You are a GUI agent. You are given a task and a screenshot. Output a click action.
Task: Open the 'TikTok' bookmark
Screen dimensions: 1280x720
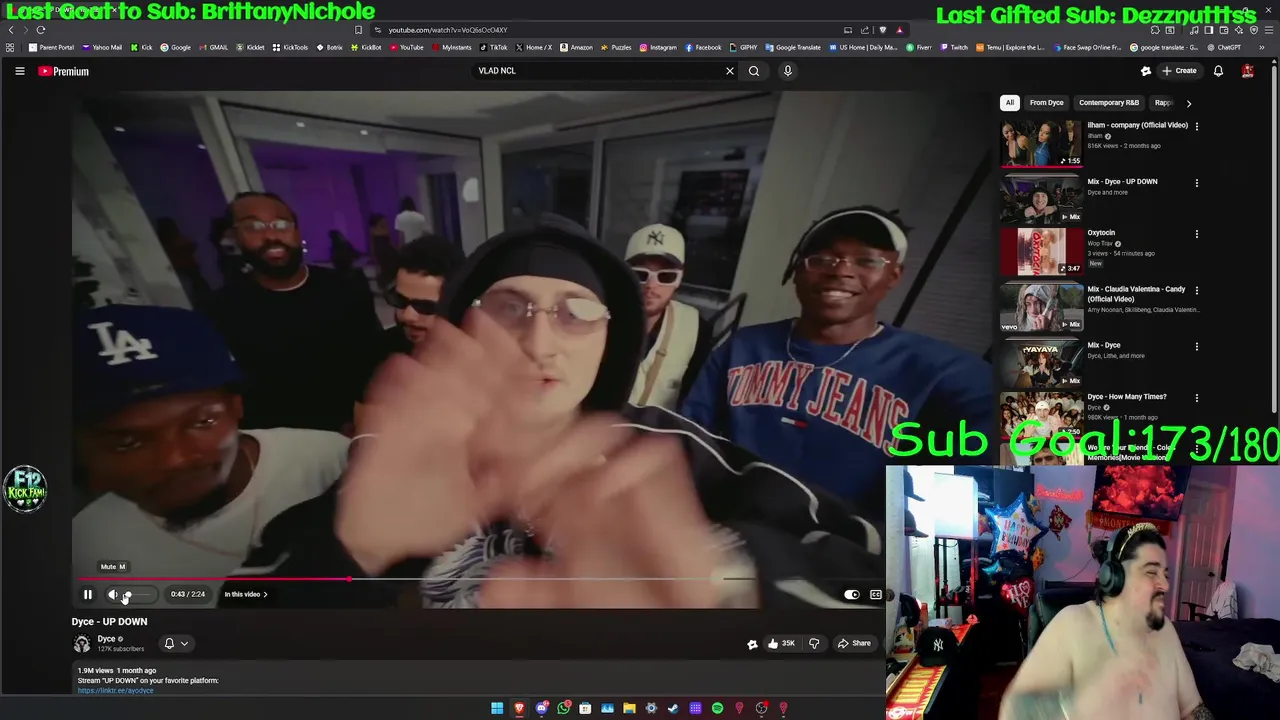[x=493, y=47]
